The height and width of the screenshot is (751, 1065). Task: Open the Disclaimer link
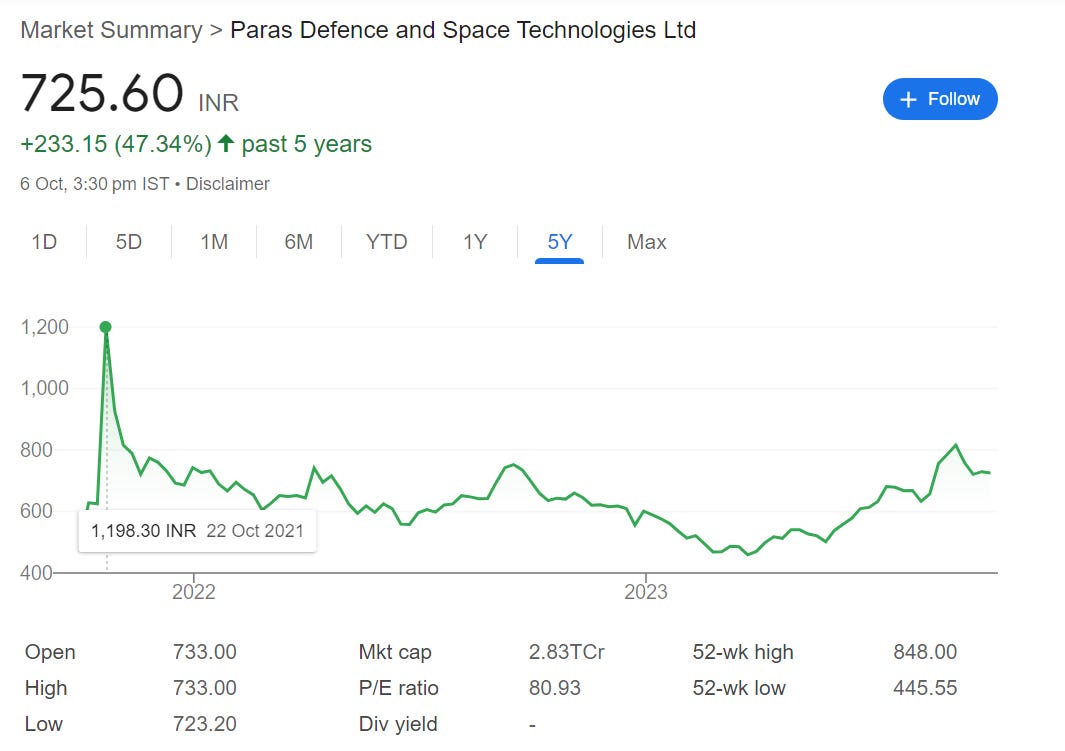(228, 184)
